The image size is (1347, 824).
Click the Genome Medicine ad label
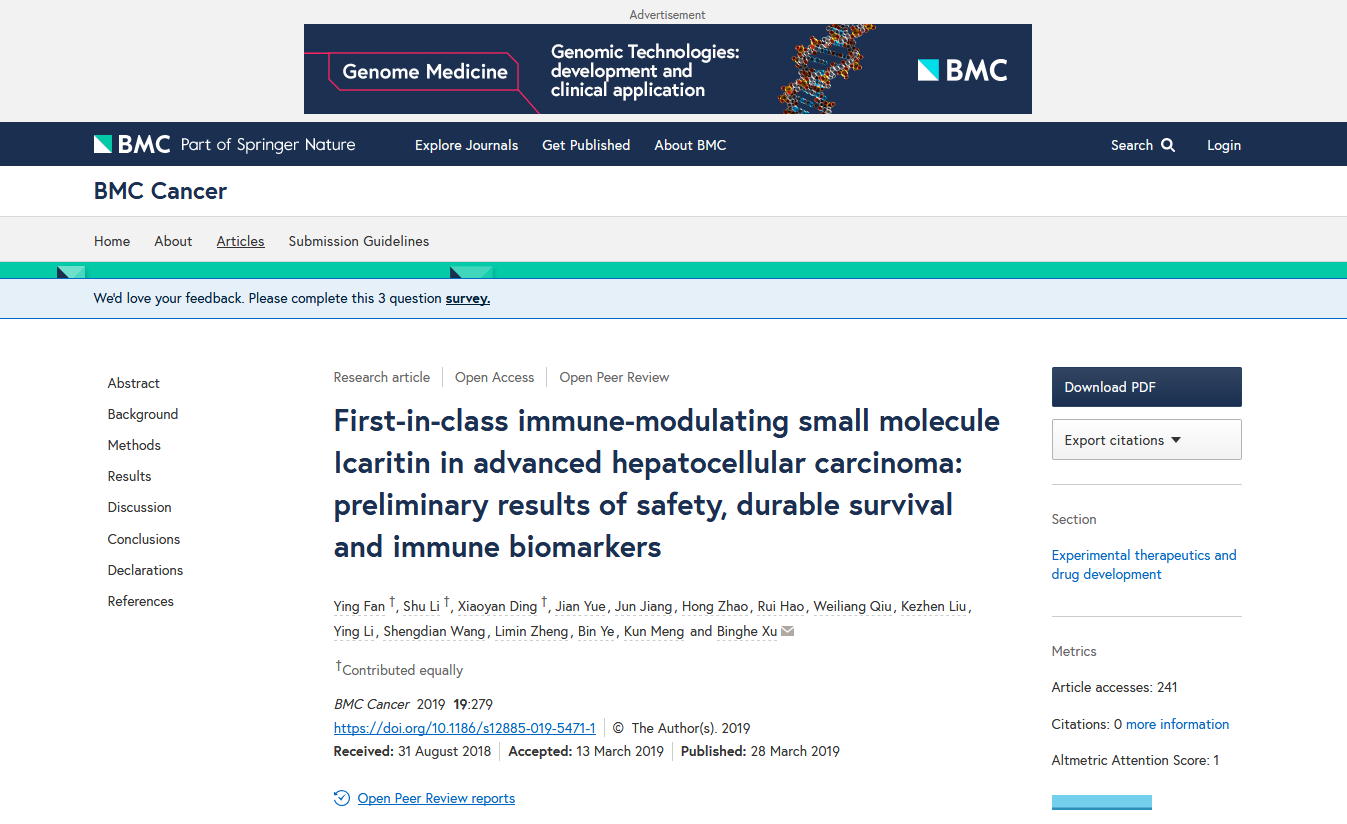pyautogui.click(x=425, y=72)
